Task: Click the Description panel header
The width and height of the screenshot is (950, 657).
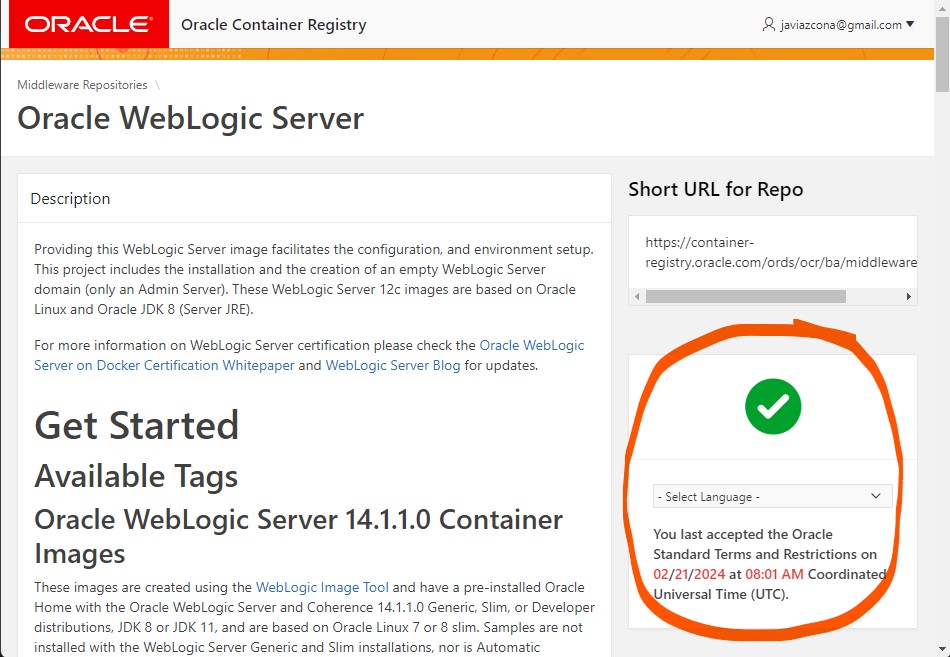Action: 314,199
